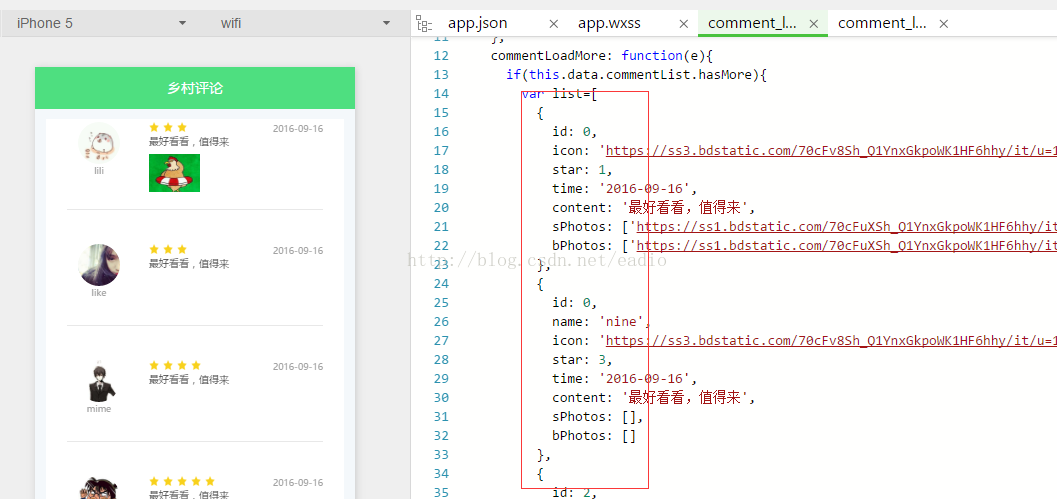Close the last comment_l... tab
Viewport: 1057px width, 499px height.
pyautogui.click(x=944, y=24)
